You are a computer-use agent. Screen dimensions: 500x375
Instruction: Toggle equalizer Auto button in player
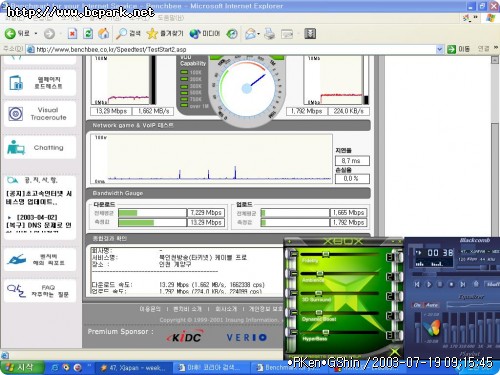(432, 305)
